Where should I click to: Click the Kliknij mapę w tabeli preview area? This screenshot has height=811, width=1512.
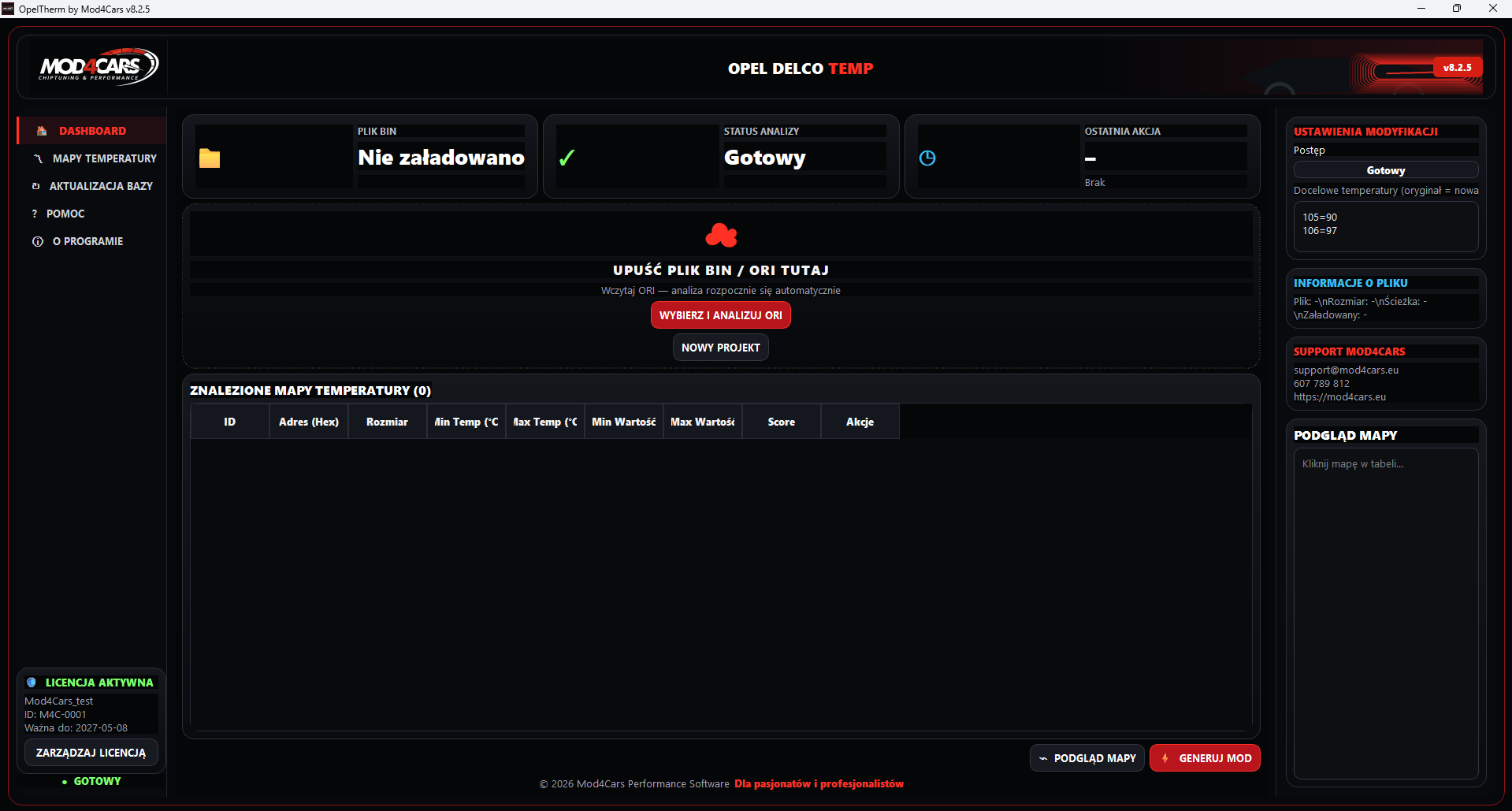[x=1386, y=613]
